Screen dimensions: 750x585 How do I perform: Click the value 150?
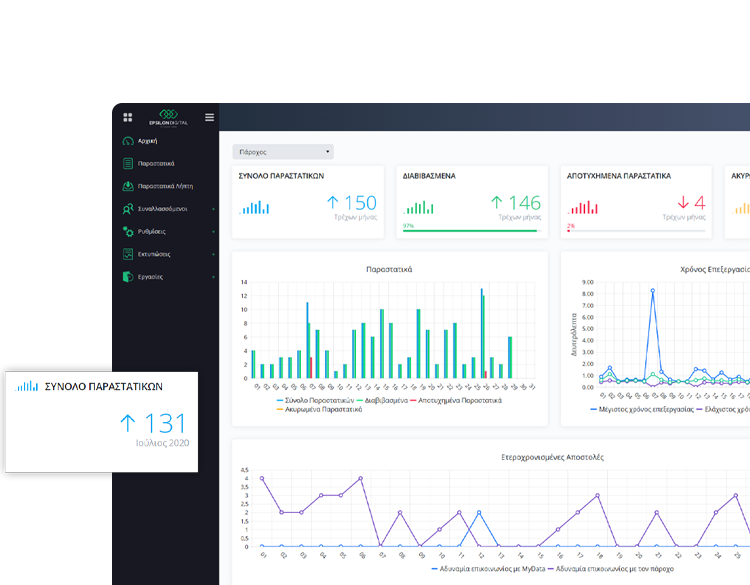point(360,203)
